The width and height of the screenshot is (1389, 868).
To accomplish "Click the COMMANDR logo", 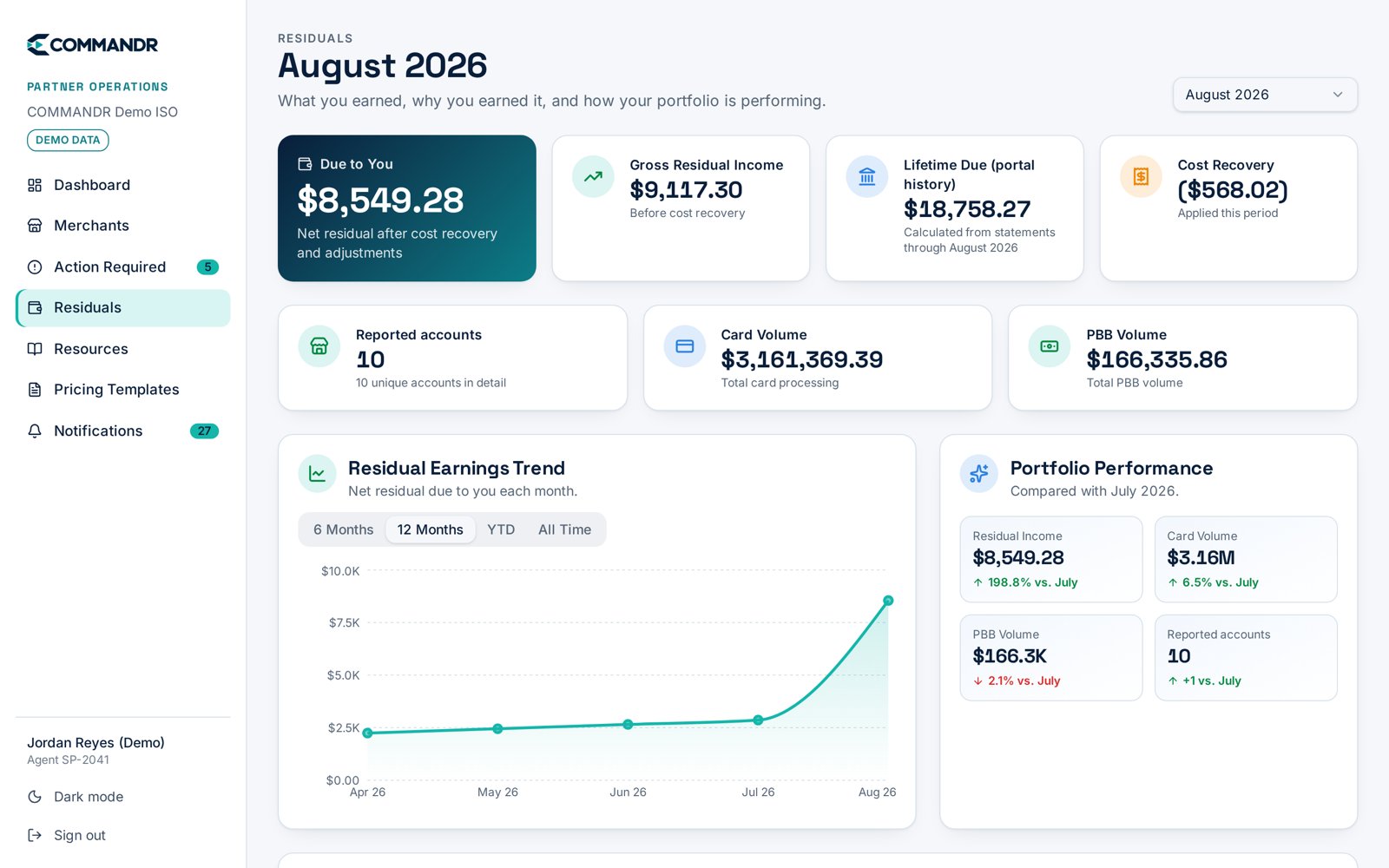I will pos(92,44).
